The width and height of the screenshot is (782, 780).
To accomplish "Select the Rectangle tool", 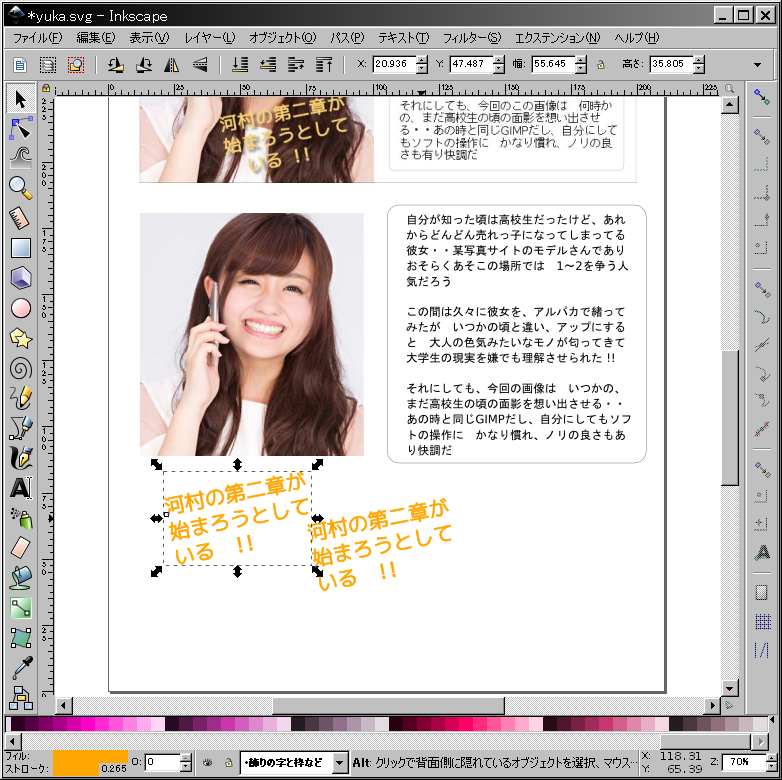I will pos(20,248).
